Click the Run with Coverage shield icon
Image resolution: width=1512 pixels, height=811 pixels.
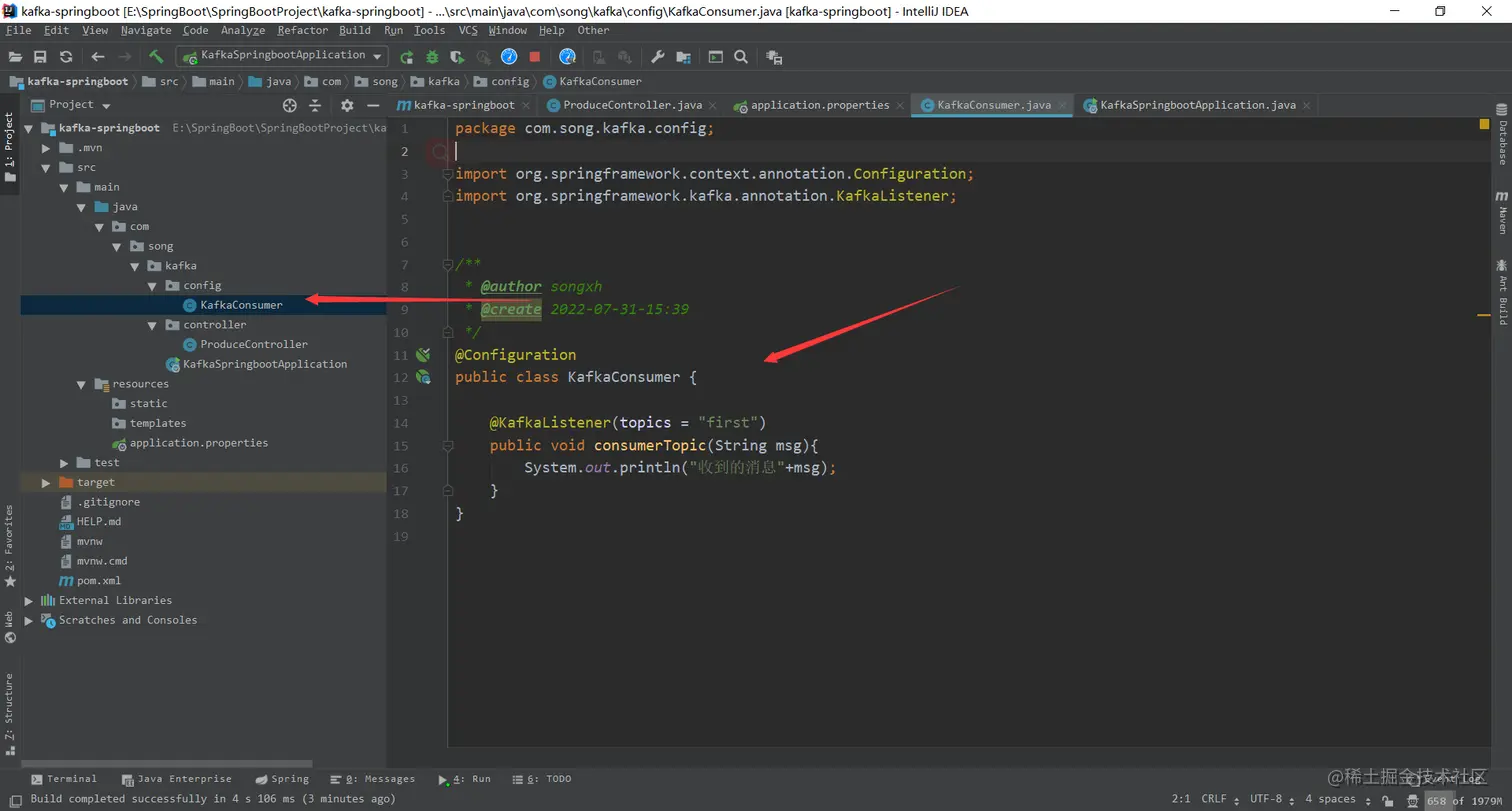(458, 57)
